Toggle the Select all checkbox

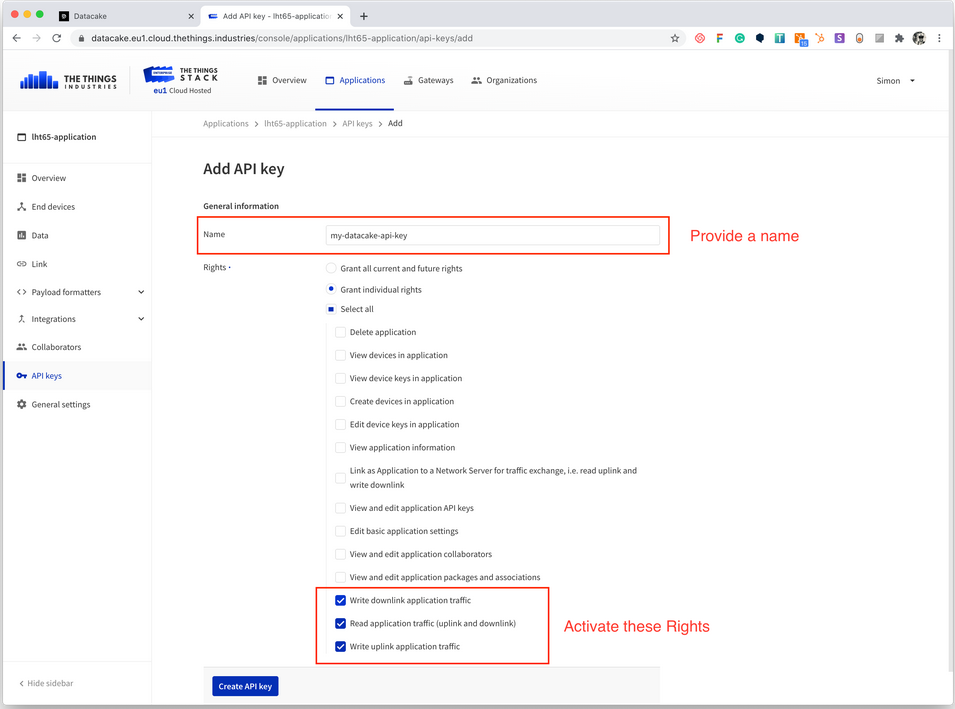point(331,309)
